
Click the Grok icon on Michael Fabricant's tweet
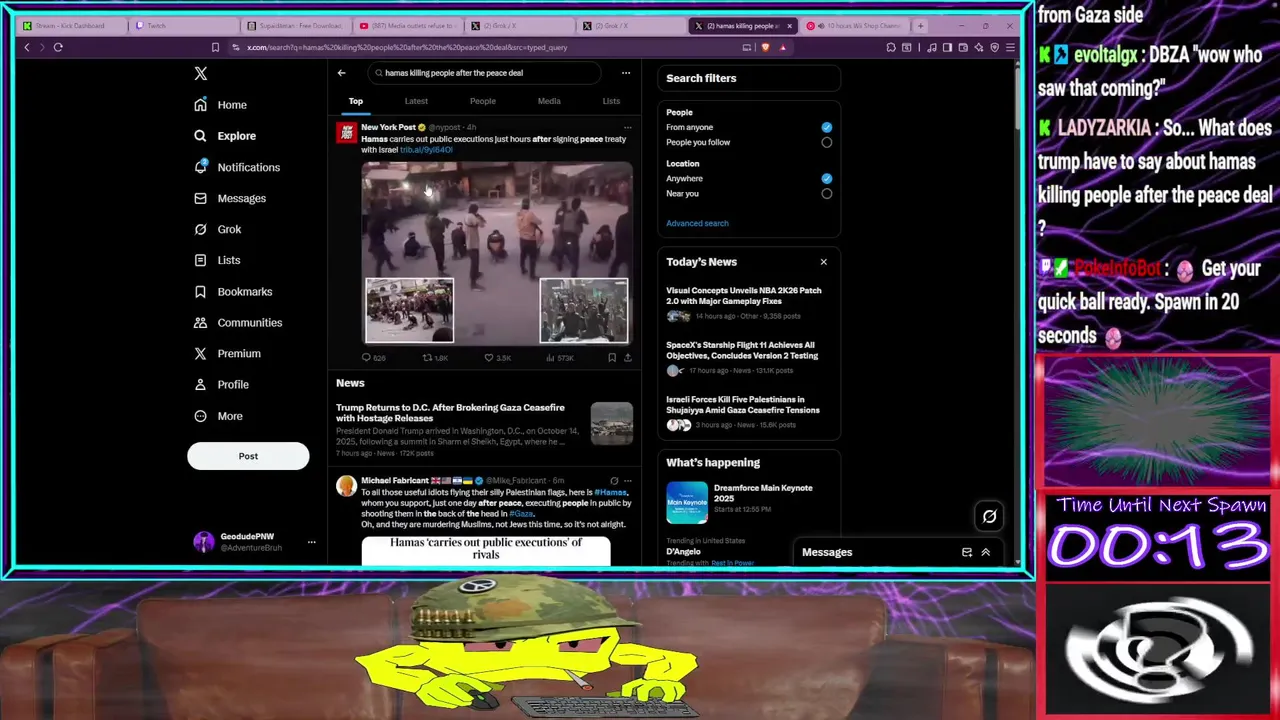[614, 481]
